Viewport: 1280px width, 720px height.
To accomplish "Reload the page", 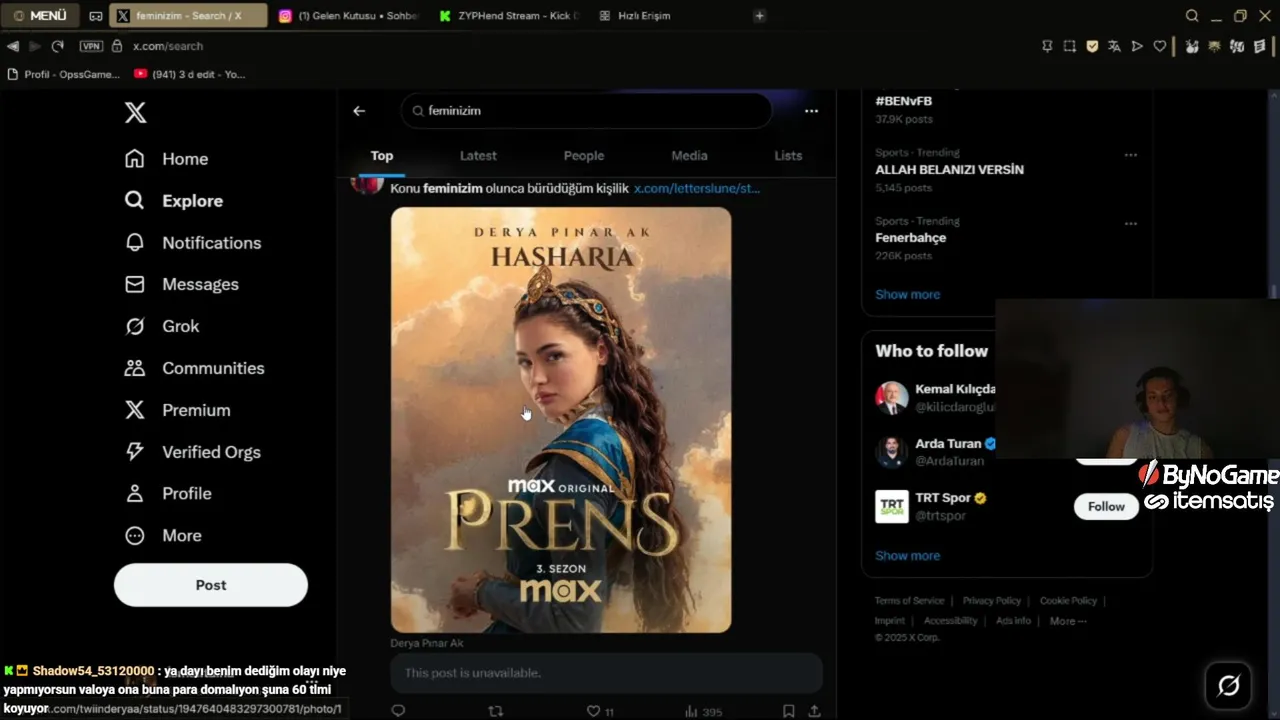I will coord(58,46).
